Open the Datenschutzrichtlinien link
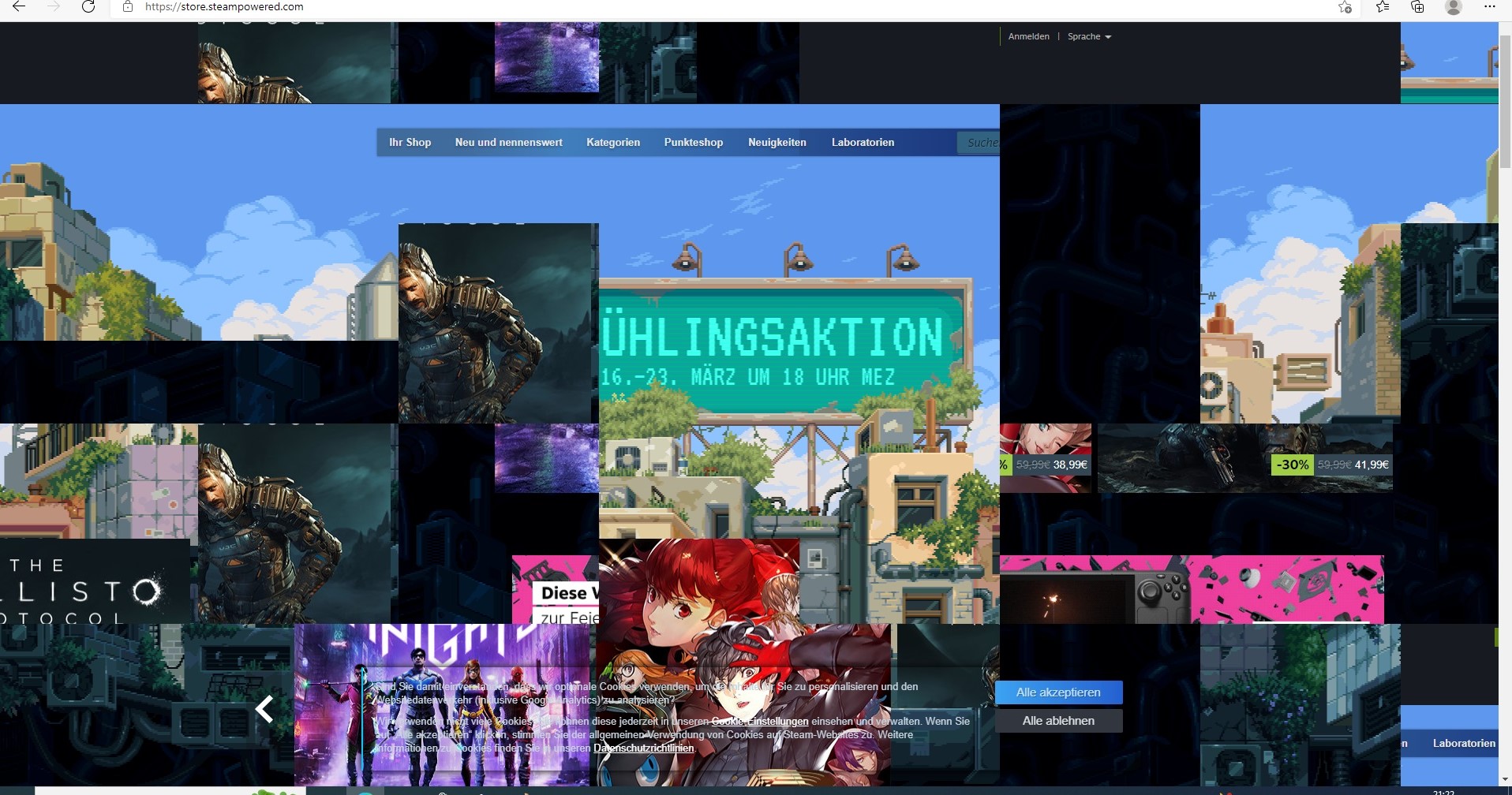This screenshot has height=795, width=1512. (644, 748)
